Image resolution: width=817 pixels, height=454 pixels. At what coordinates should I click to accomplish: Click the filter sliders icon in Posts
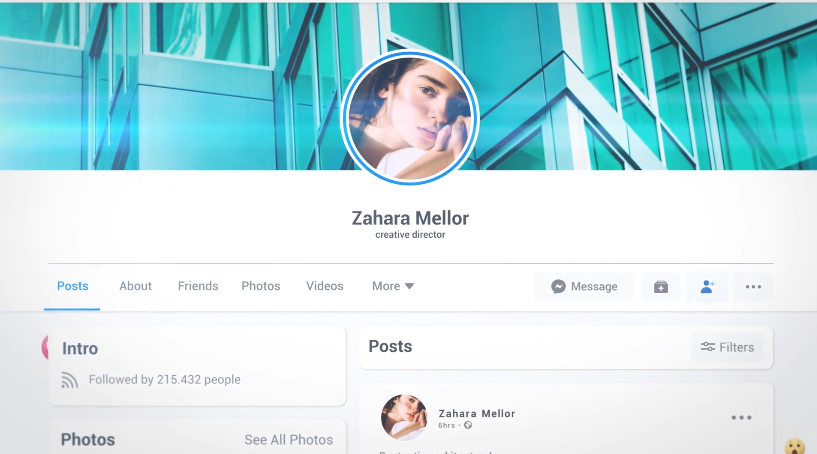[708, 347]
